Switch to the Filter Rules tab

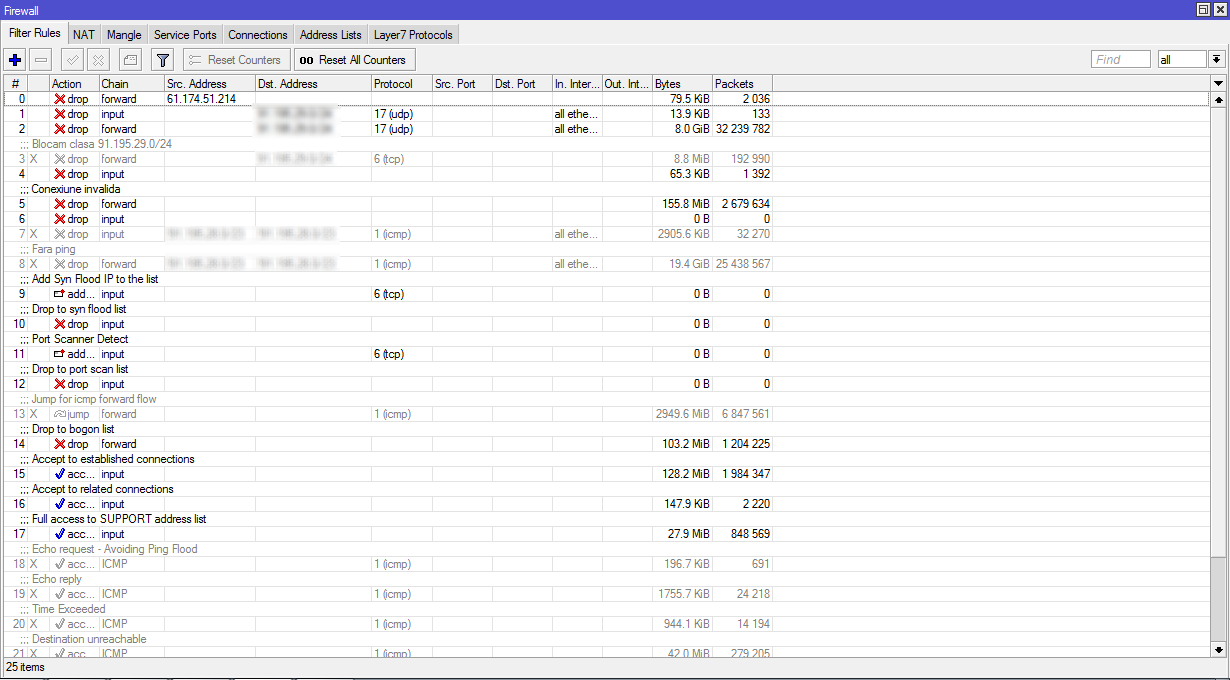click(35, 33)
